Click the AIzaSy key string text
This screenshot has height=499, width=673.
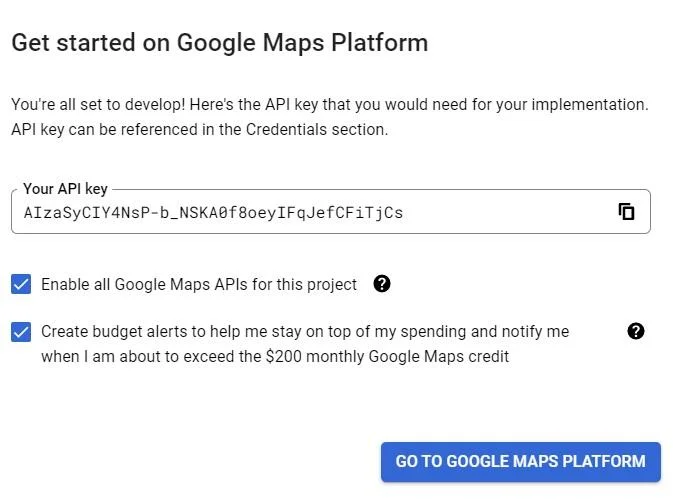point(213,213)
